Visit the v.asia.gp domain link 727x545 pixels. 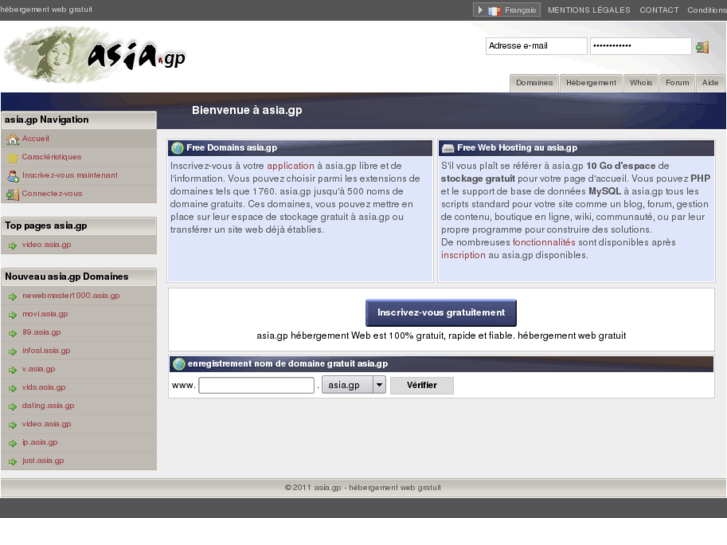pyautogui.click(x=38, y=369)
